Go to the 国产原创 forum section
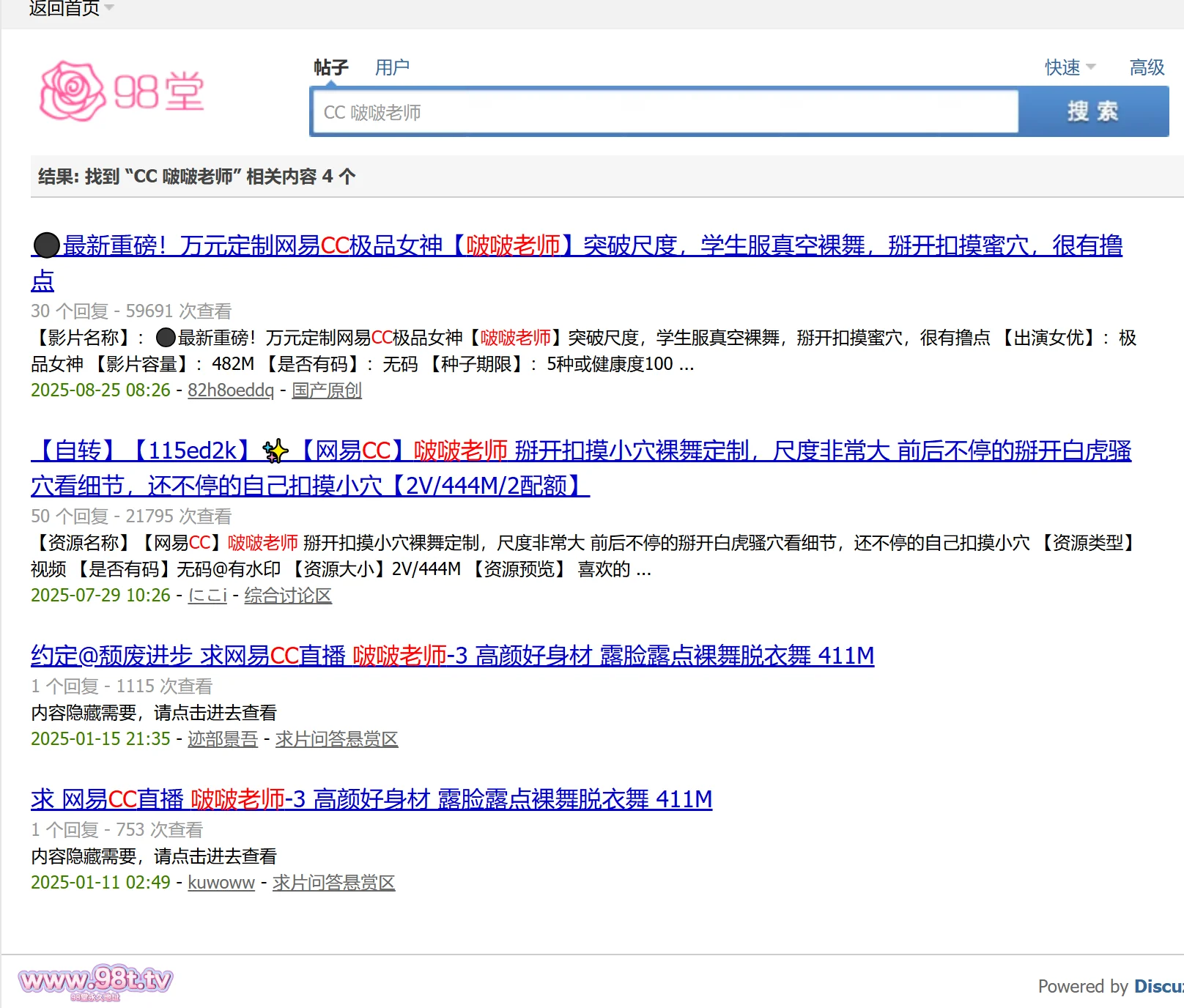The height and width of the screenshot is (1008, 1184). click(x=327, y=390)
